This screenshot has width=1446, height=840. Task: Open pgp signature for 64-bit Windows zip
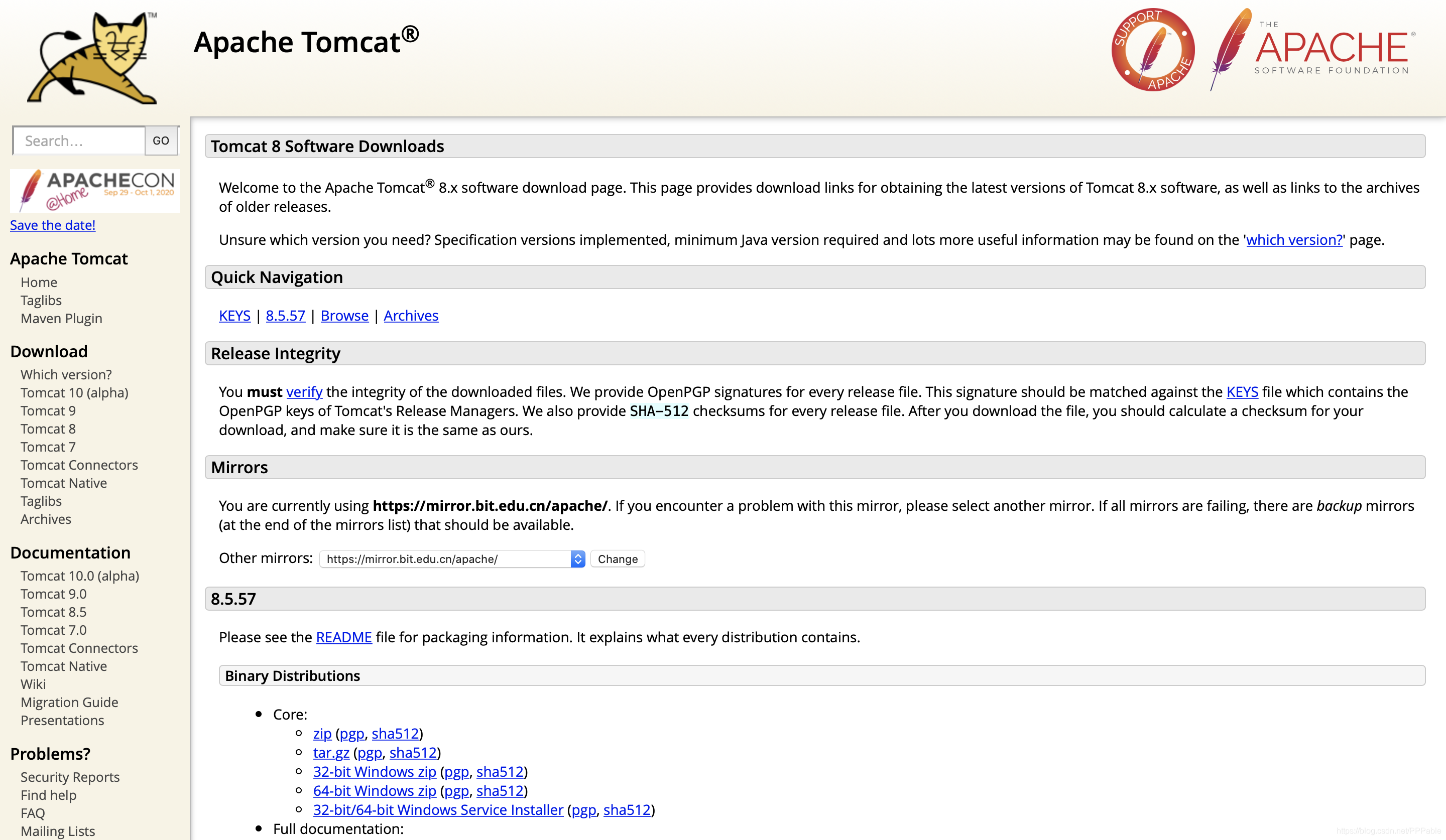(457, 790)
